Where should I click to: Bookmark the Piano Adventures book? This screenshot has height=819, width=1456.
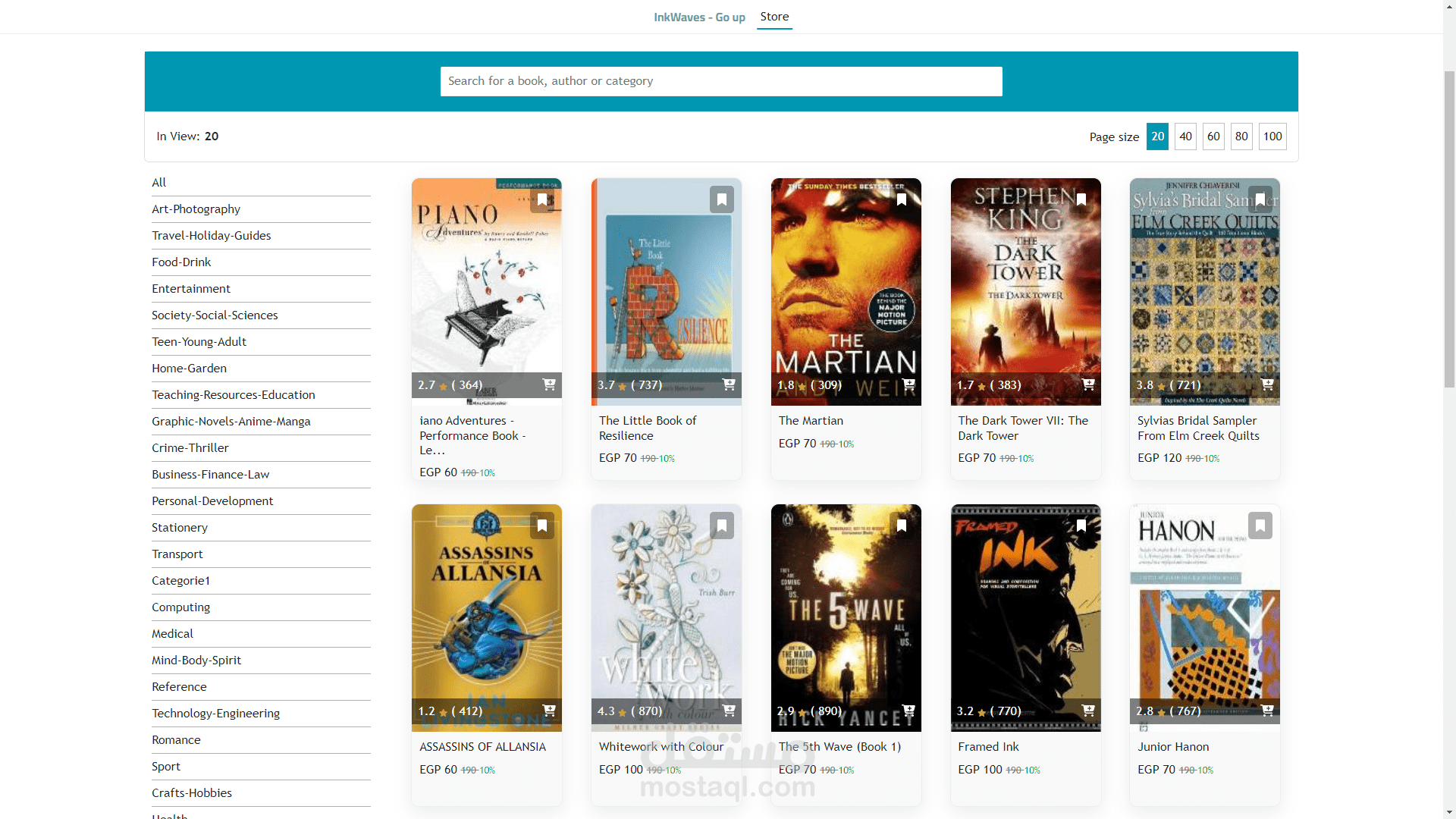[542, 199]
